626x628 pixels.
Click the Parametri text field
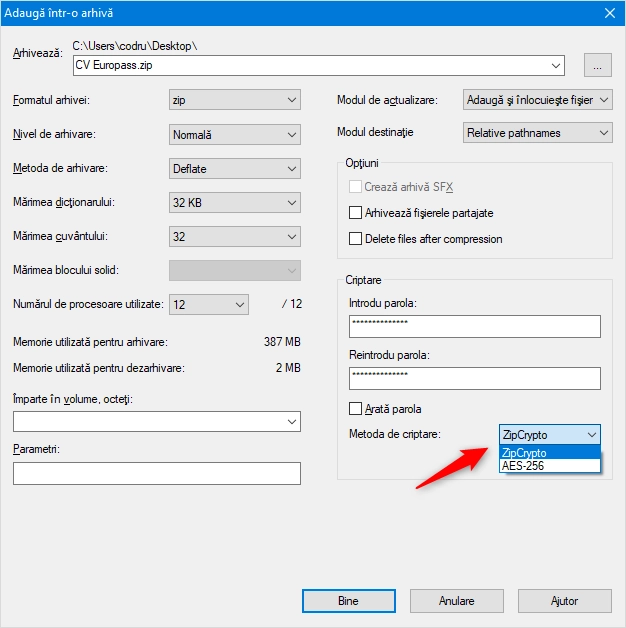[157, 473]
